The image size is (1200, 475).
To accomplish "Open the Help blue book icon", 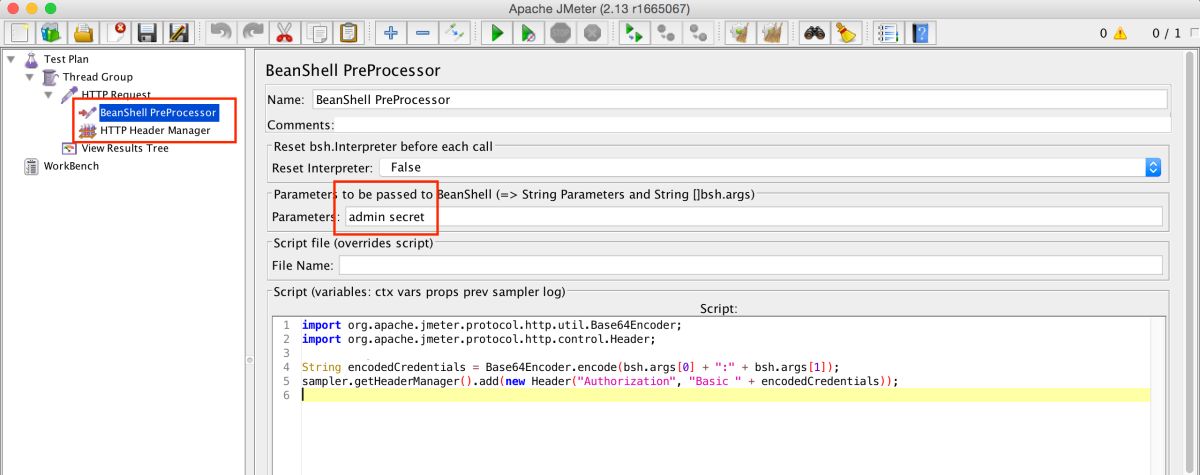I will (x=920, y=33).
